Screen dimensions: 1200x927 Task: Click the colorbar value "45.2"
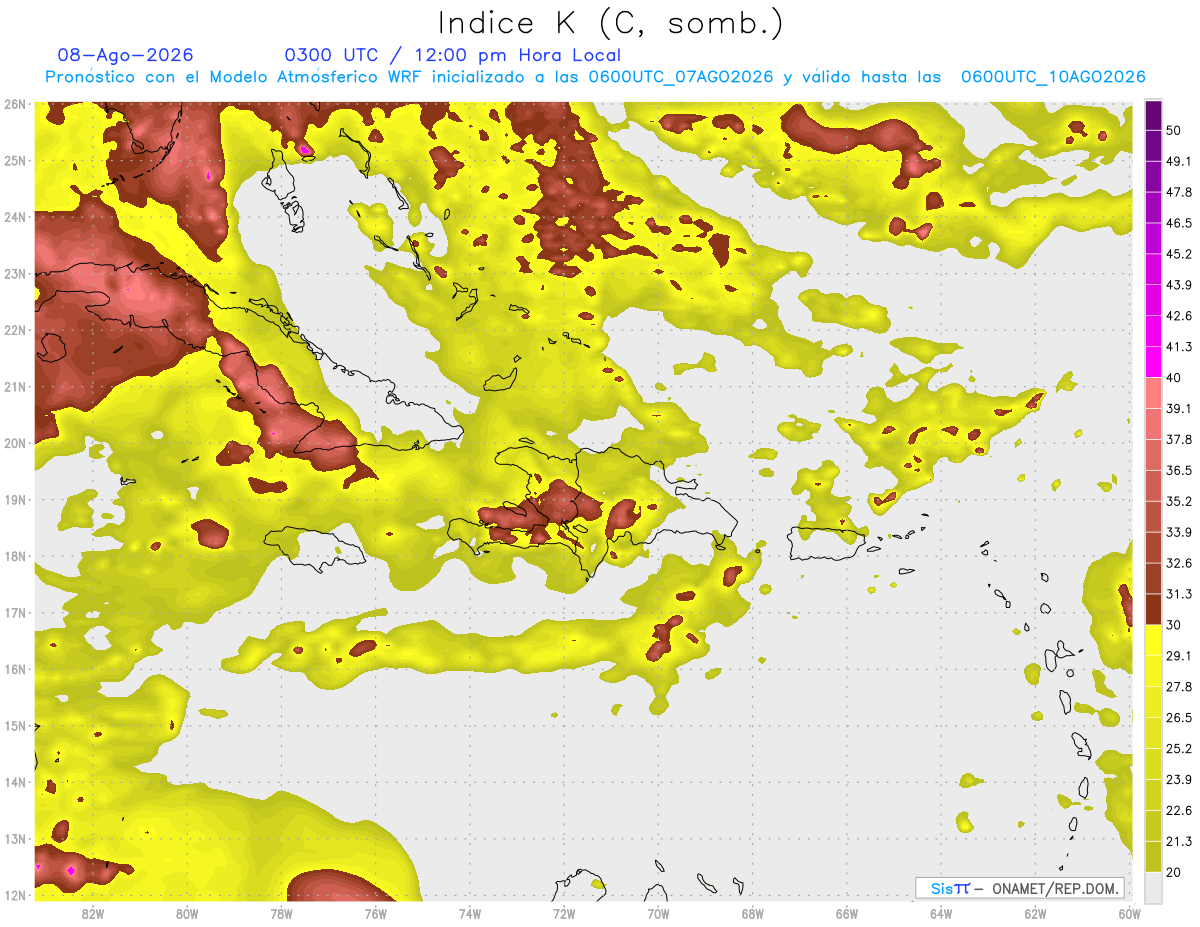pyautogui.click(x=1178, y=254)
